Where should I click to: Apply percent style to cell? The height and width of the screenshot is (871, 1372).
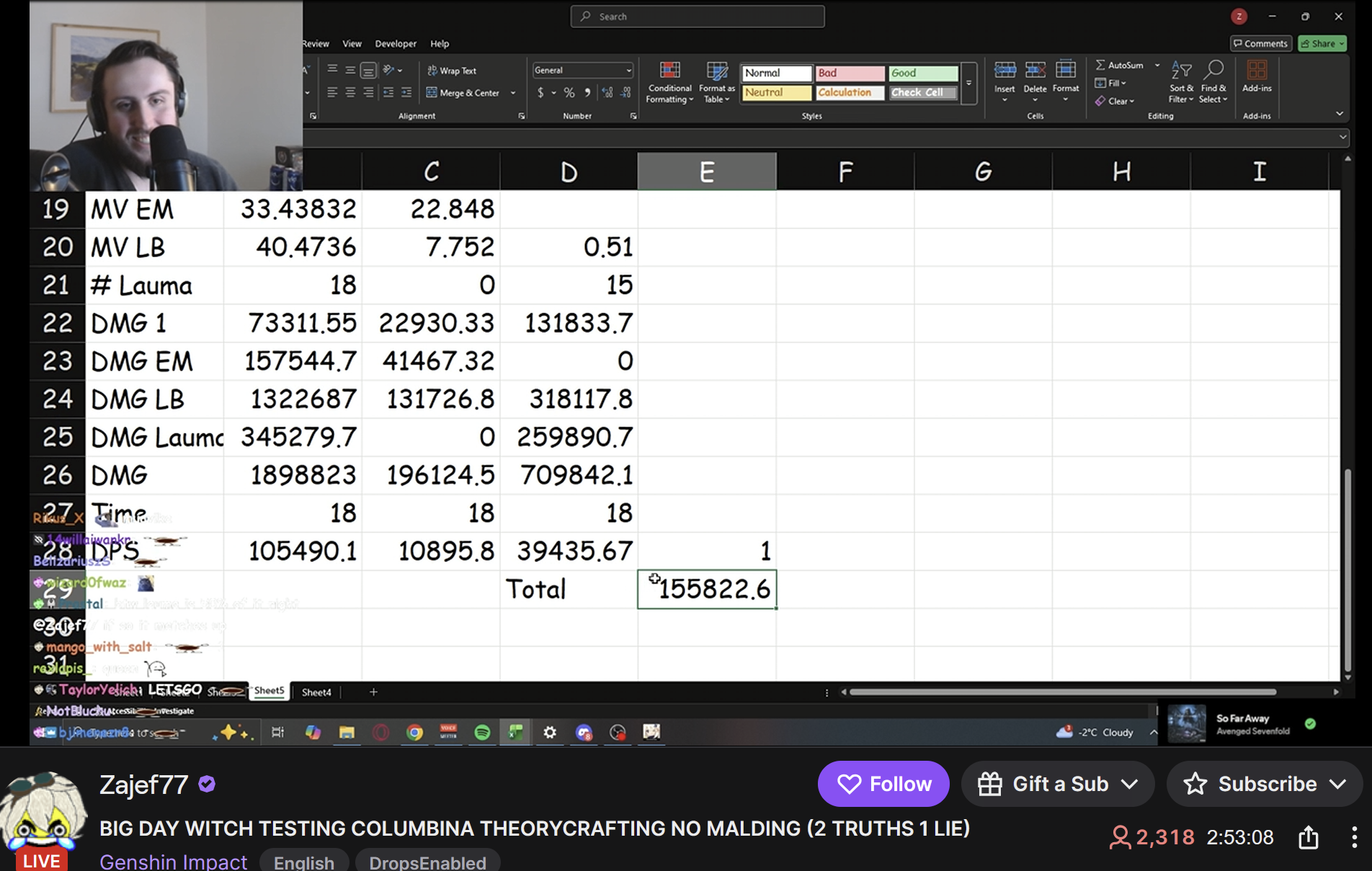(x=569, y=92)
